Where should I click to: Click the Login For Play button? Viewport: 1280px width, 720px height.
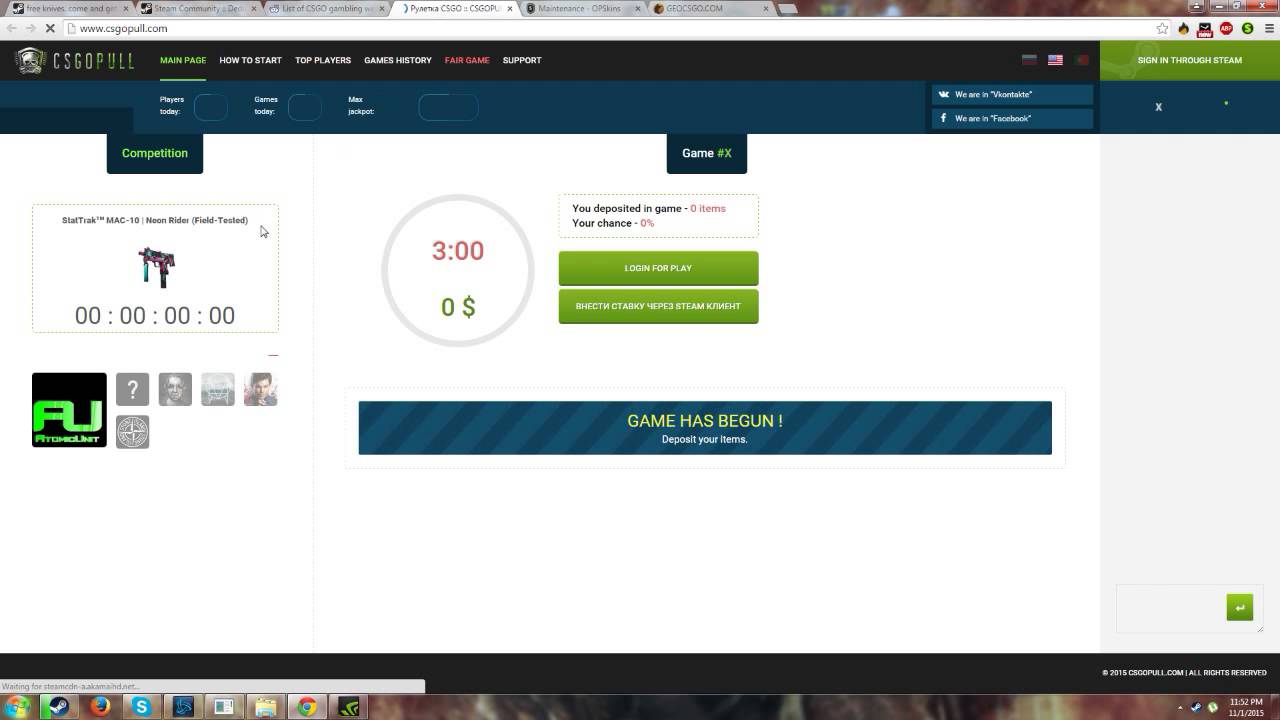pos(658,268)
